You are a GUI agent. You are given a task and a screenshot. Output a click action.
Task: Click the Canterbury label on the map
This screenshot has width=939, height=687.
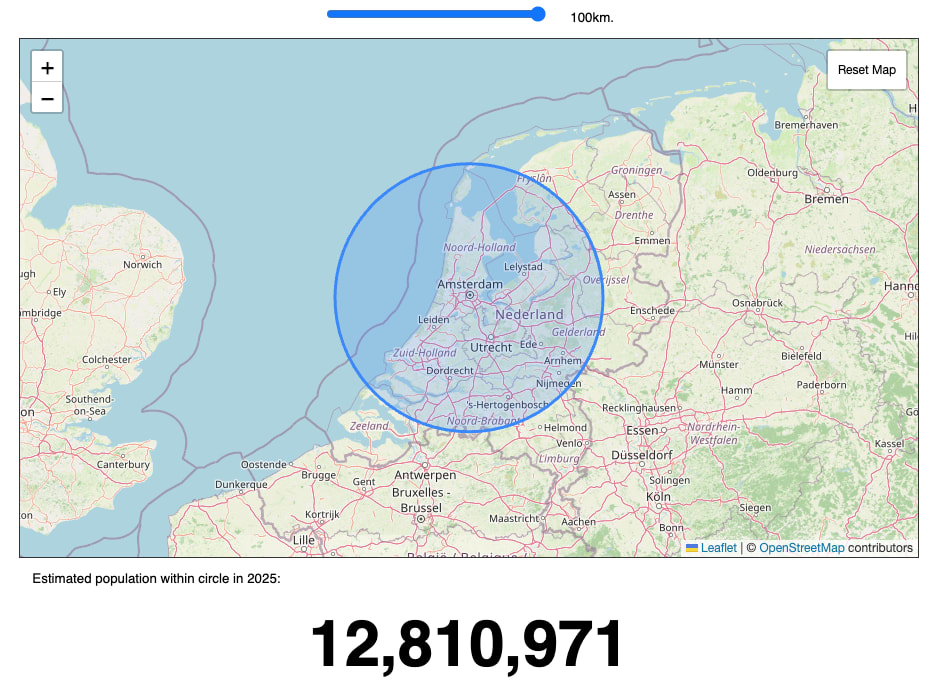click(x=123, y=465)
